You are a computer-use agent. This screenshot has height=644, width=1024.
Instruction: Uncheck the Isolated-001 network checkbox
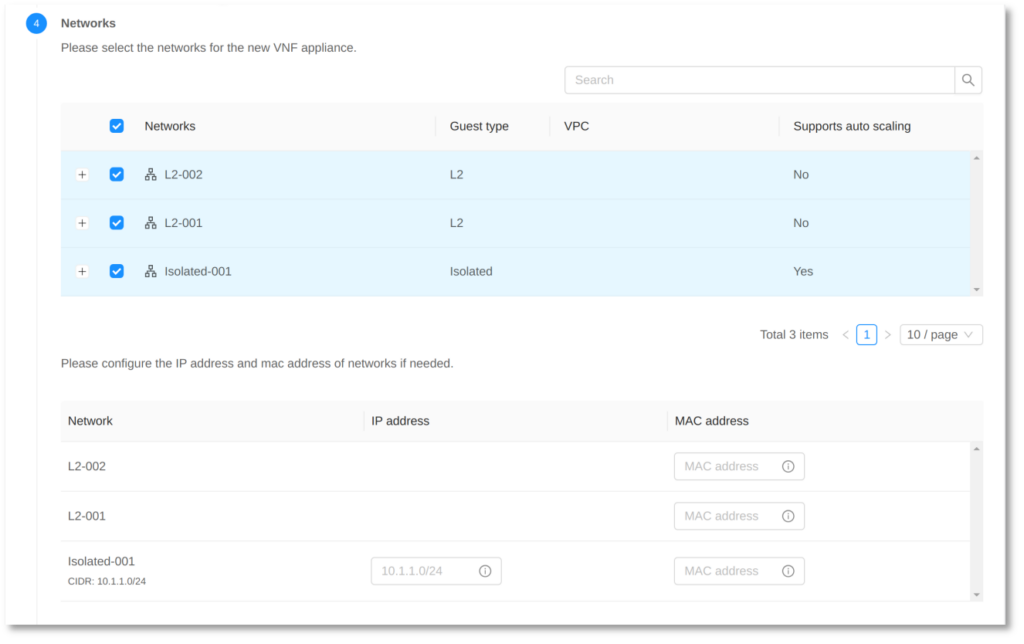pyautogui.click(x=117, y=271)
